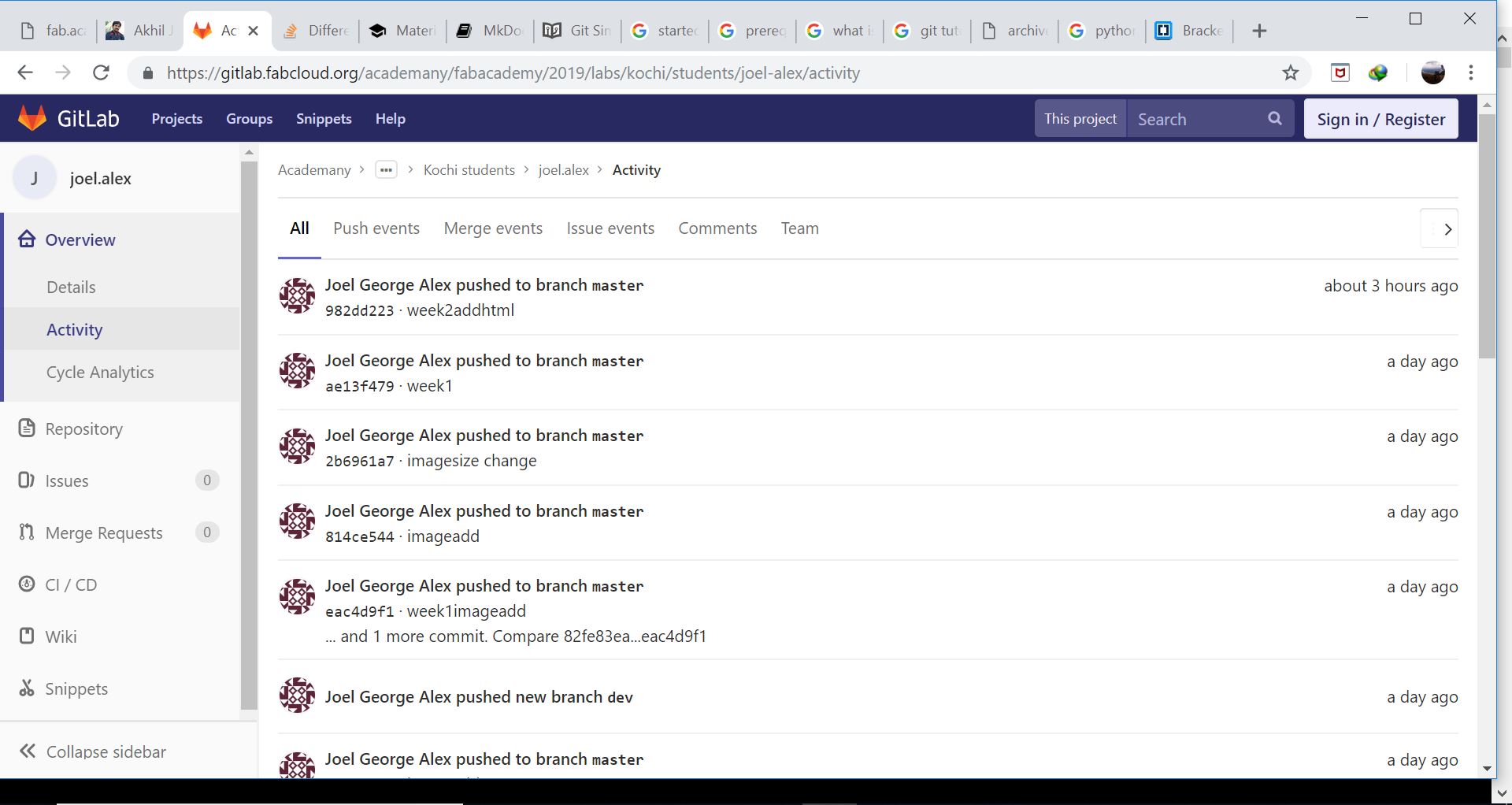Image resolution: width=1512 pixels, height=805 pixels.
Task: Open the This project search scope
Action: pyautogui.click(x=1080, y=118)
